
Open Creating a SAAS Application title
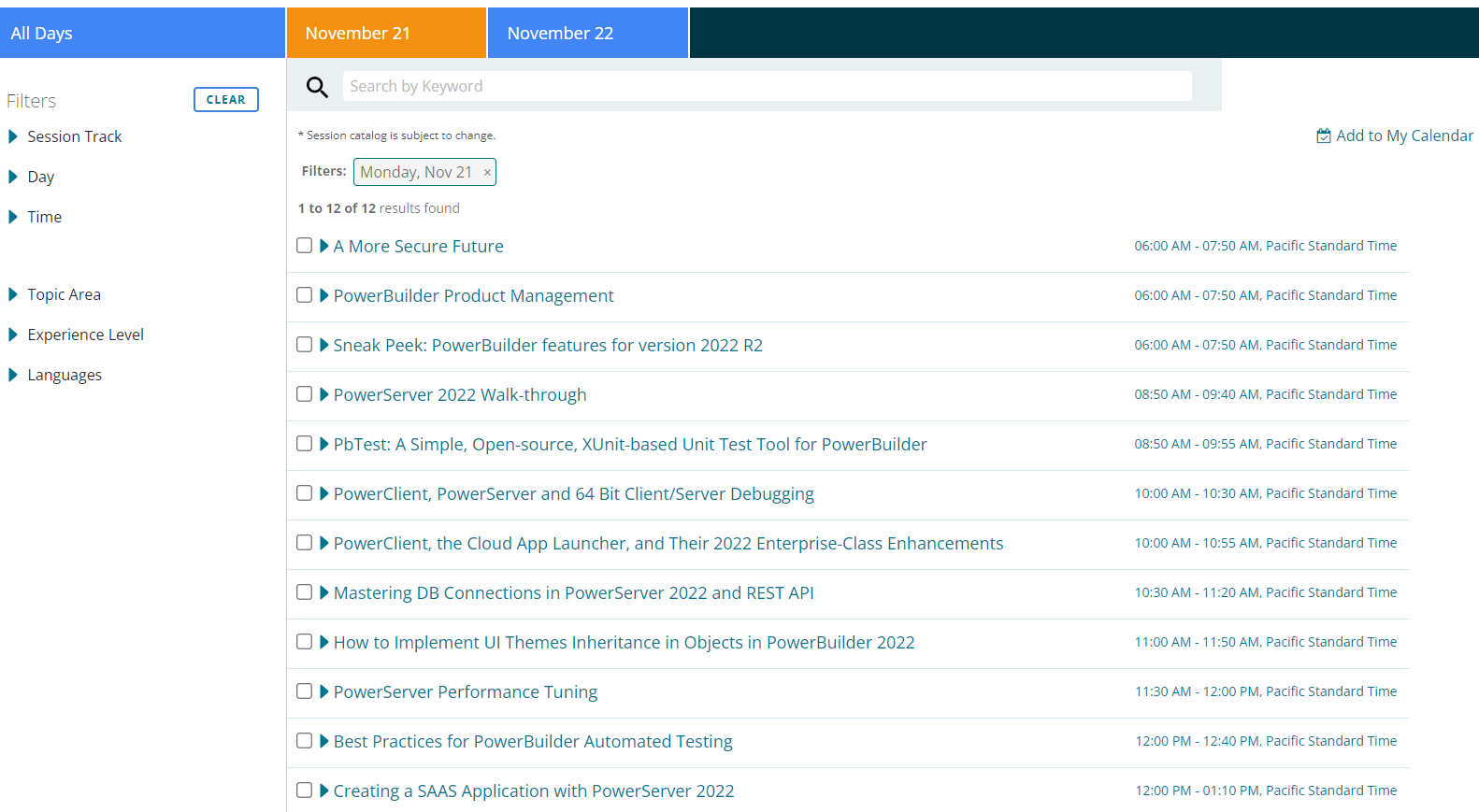pyautogui.click(x=534, y=791)
